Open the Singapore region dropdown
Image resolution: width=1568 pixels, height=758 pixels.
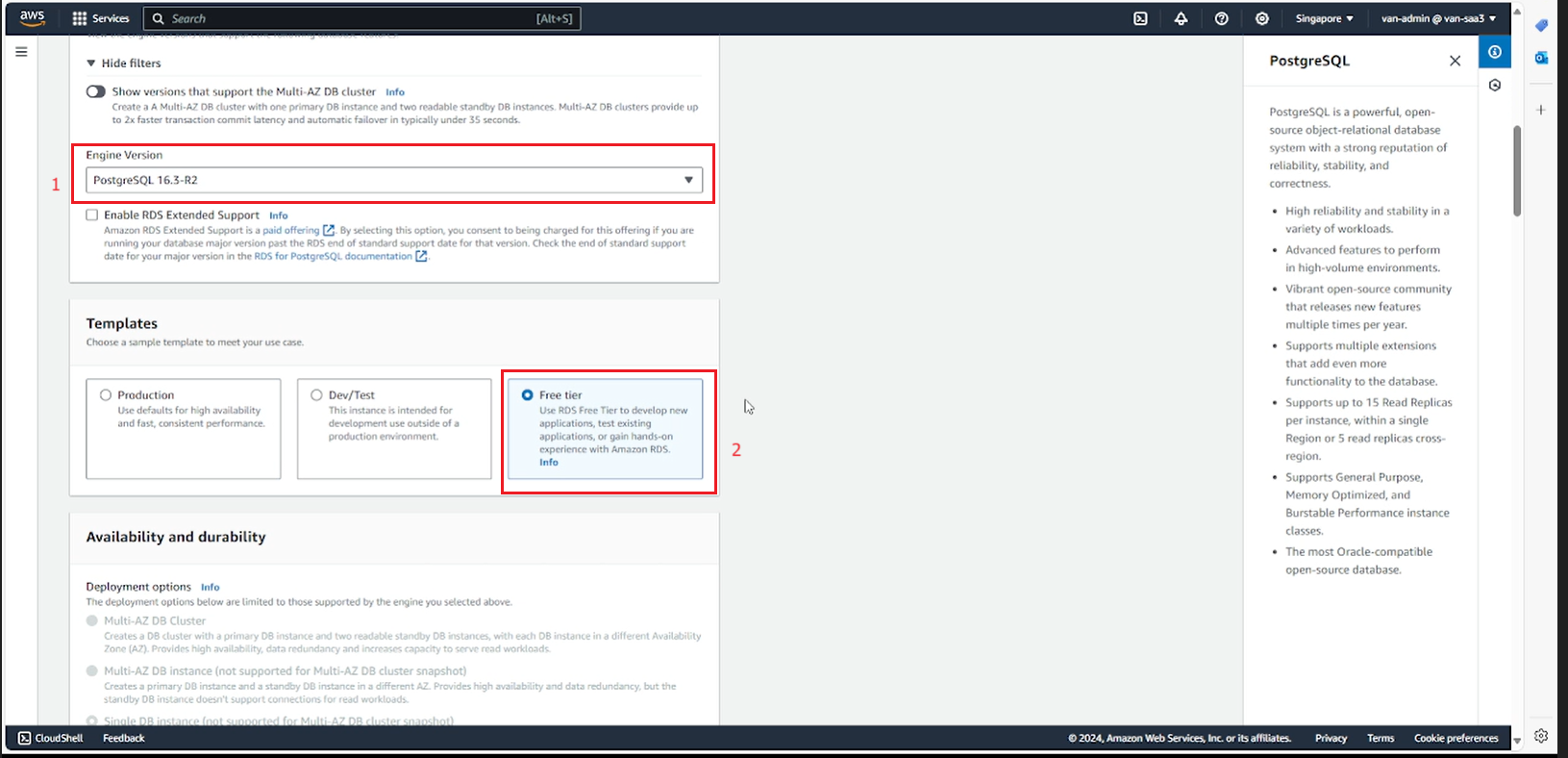(x=1324, y=18)
